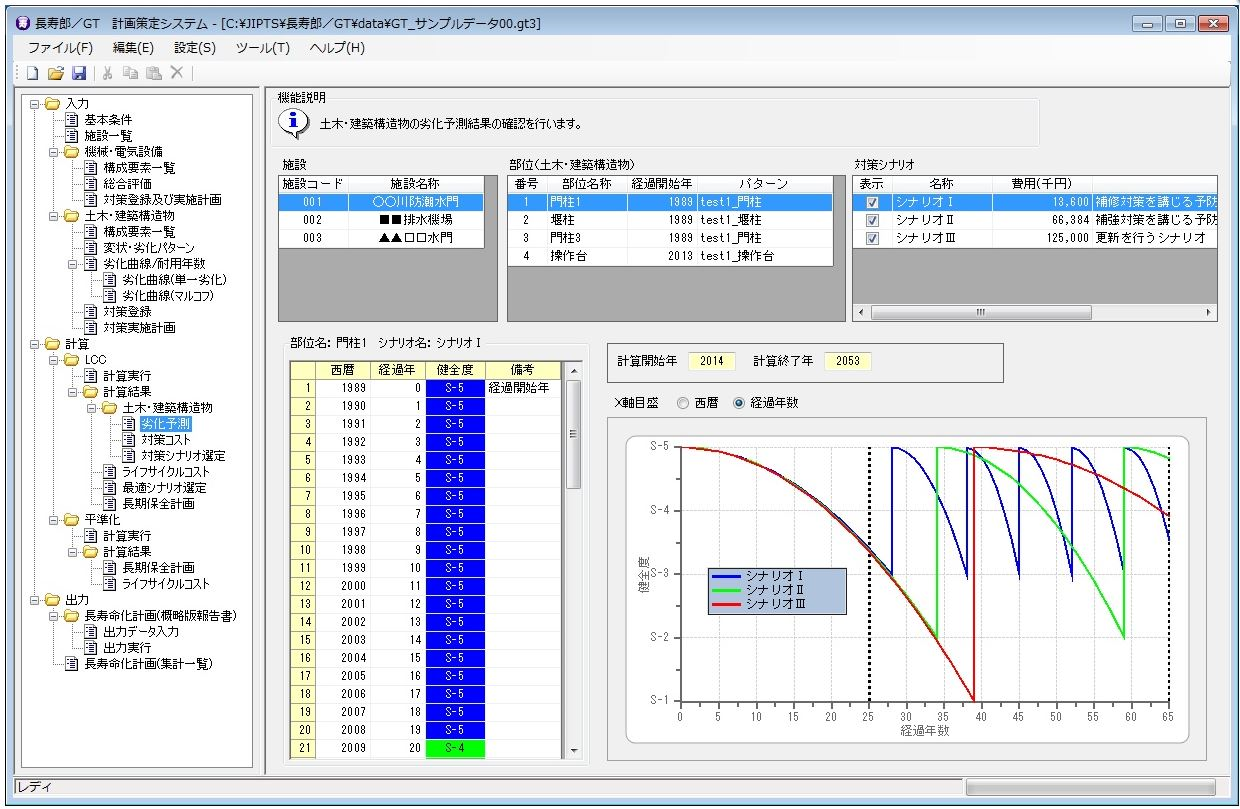This screenshot has height=809, width=1240.
Task: Open the ファイル(F) menu
Action: click(x=60, y=47)
